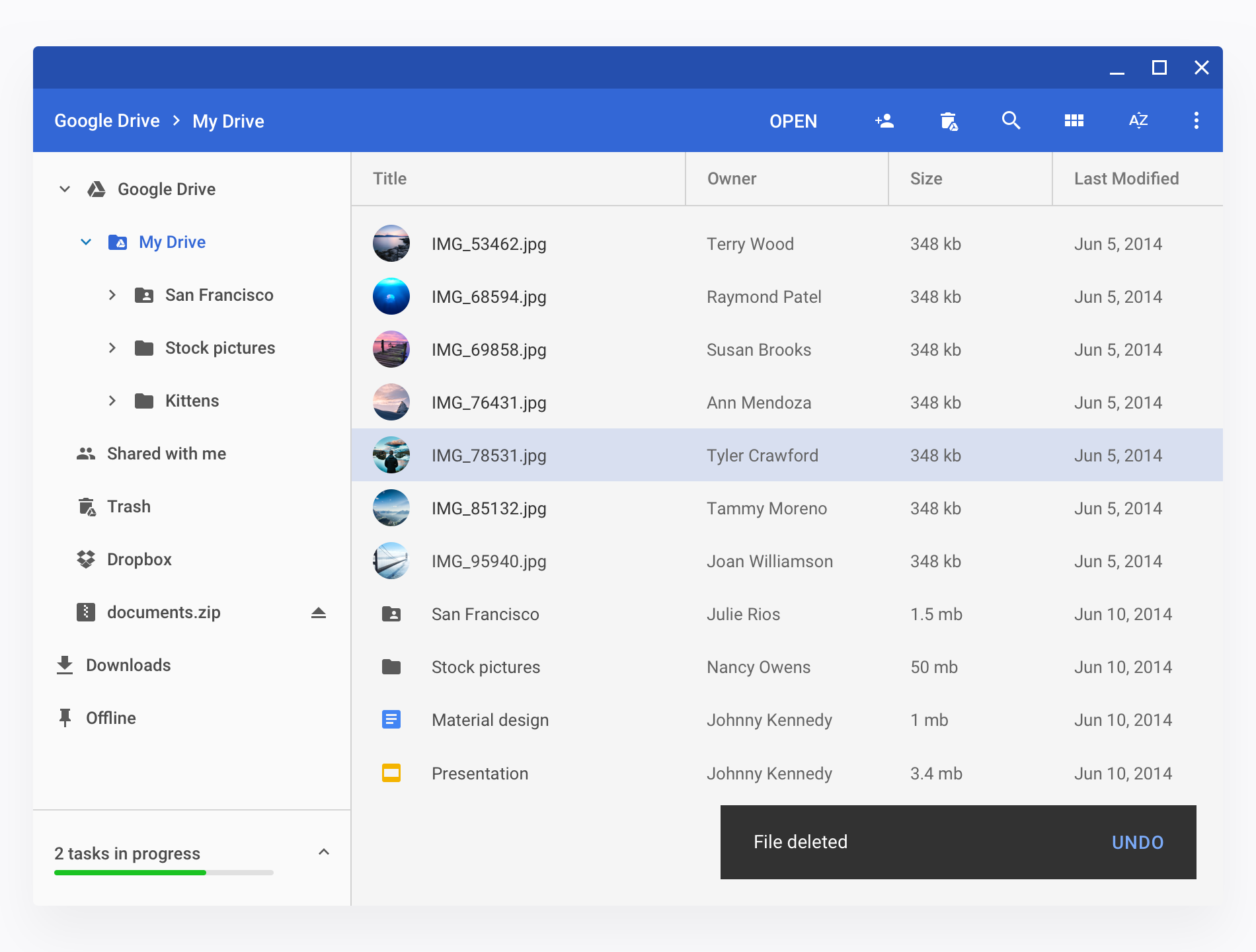
Task: Select Downloads in the sidebar
Action: [128, 665]
